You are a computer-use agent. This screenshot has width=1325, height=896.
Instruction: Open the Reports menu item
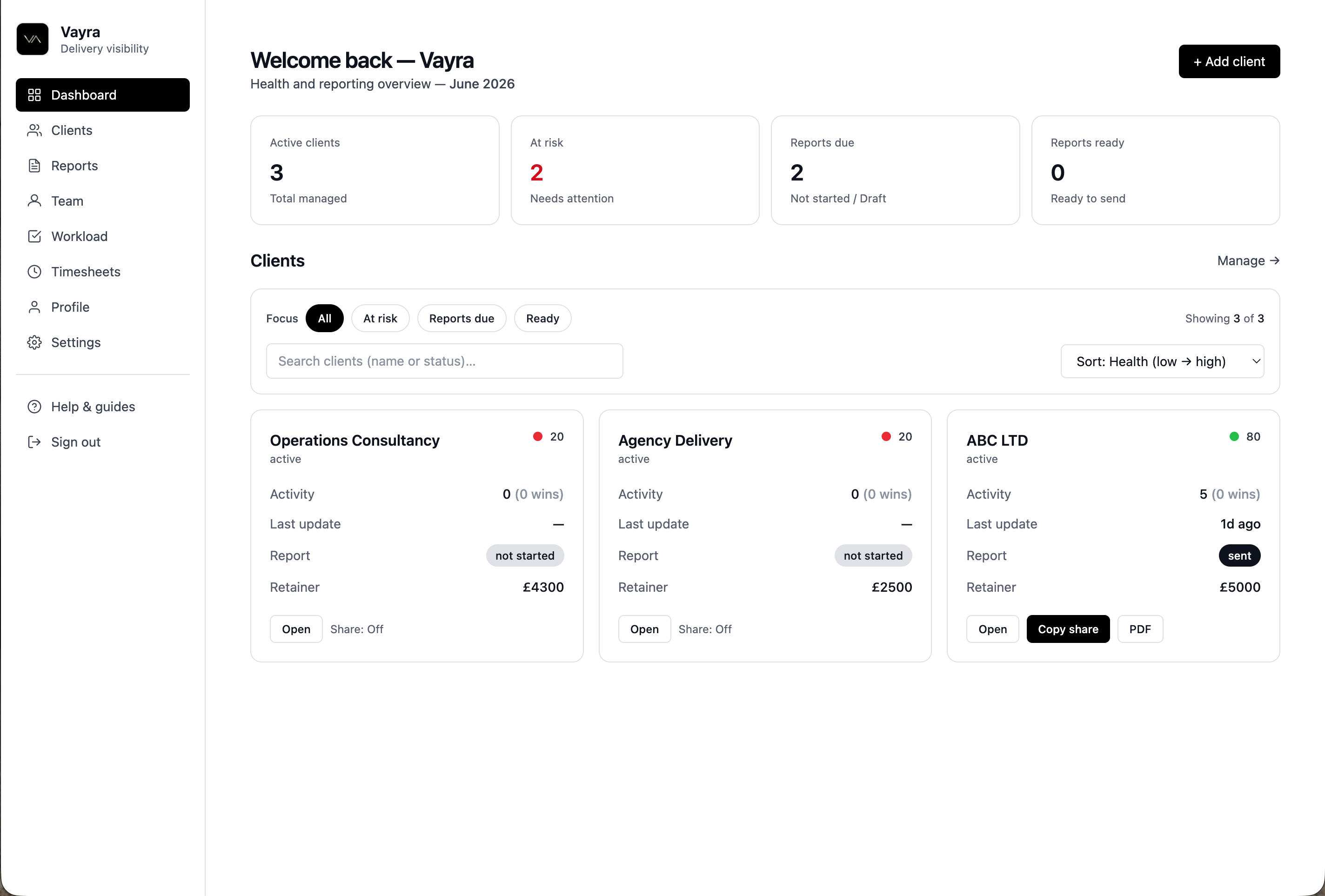point(103,166)
